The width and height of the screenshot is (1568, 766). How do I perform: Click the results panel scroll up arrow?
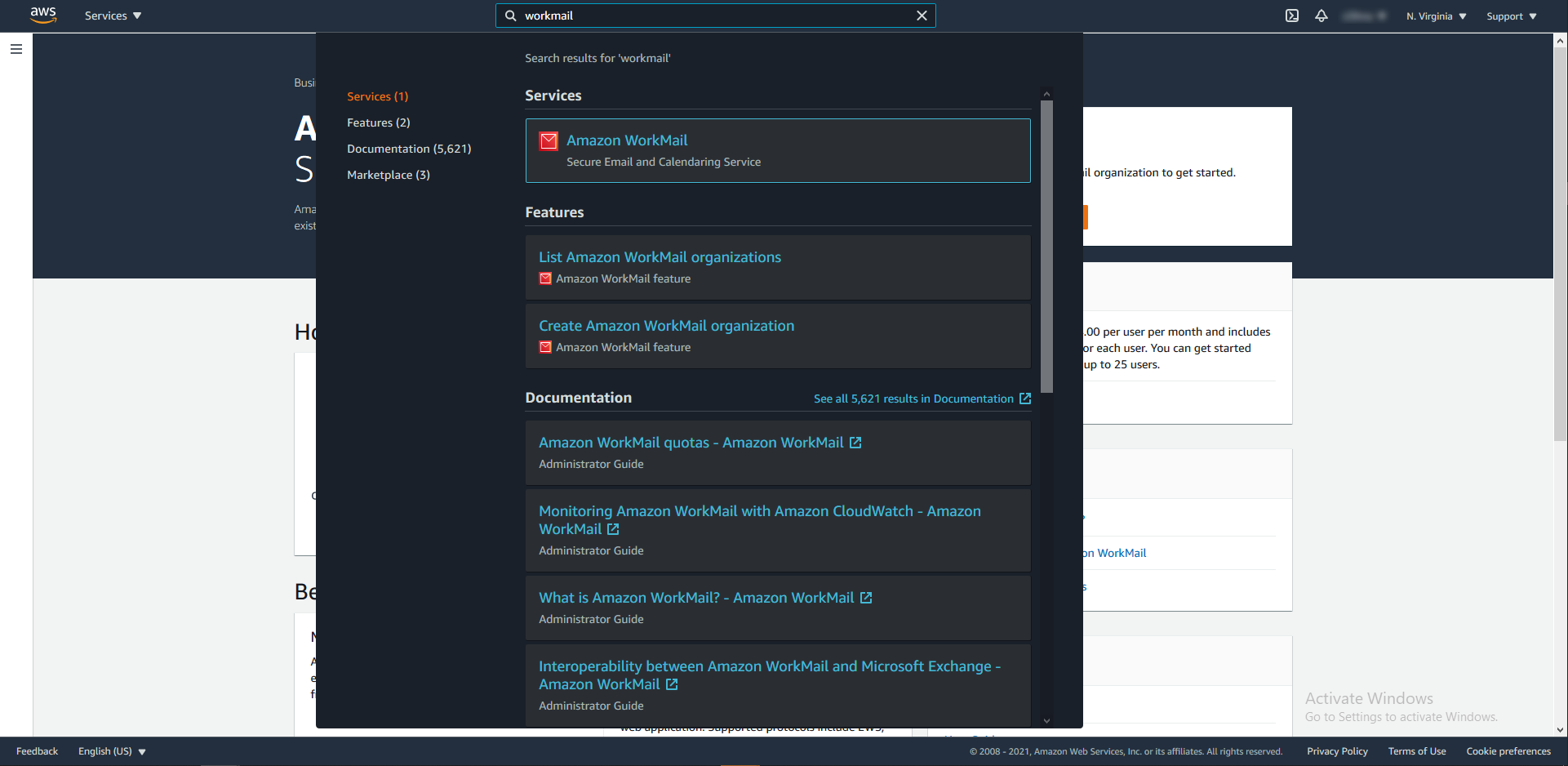pos(1046,94)
